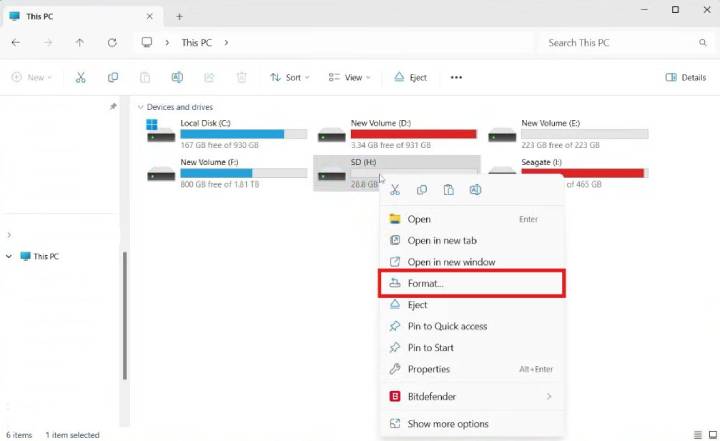Refresh the This PC view
Image resolution: width=720 pixels, height=441 pixels.
point(112,43)
